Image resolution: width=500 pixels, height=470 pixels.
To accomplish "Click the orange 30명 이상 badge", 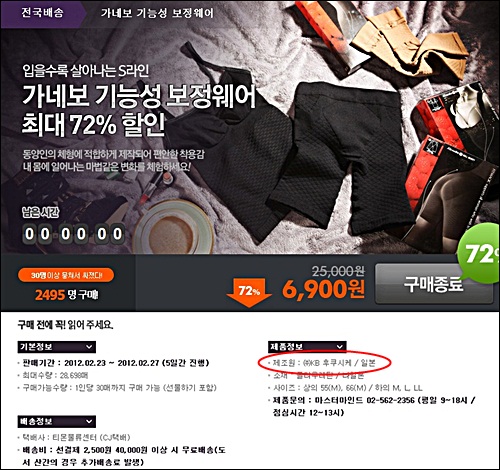I will click(x=66, y=276).
